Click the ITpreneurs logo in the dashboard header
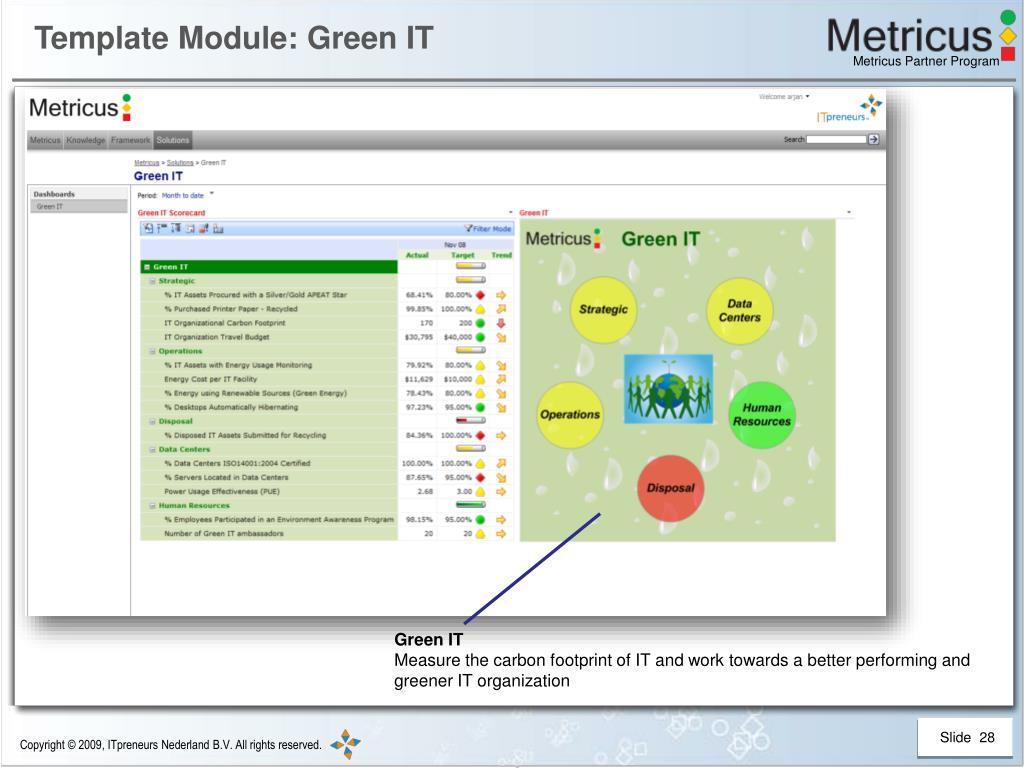The width and height of the screenshot is (1024, 768). coord(849,109)
